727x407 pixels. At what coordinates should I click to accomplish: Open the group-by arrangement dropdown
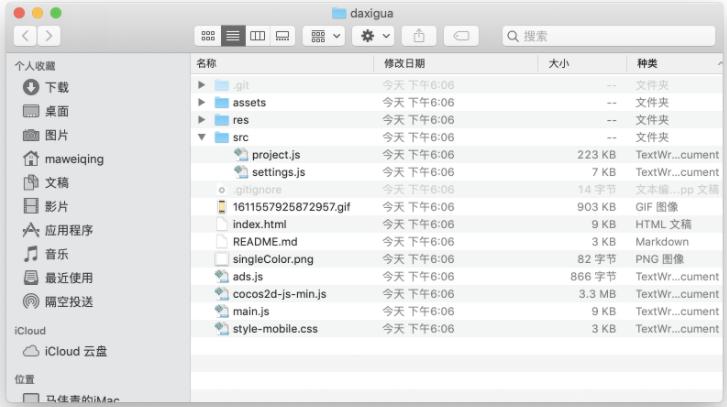(x=323, y=35)
